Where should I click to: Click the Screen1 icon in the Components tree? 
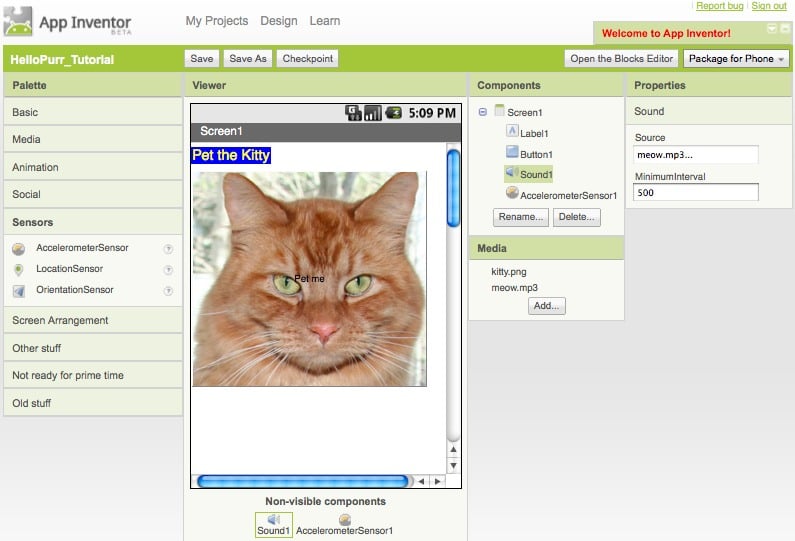pos(499,111)
